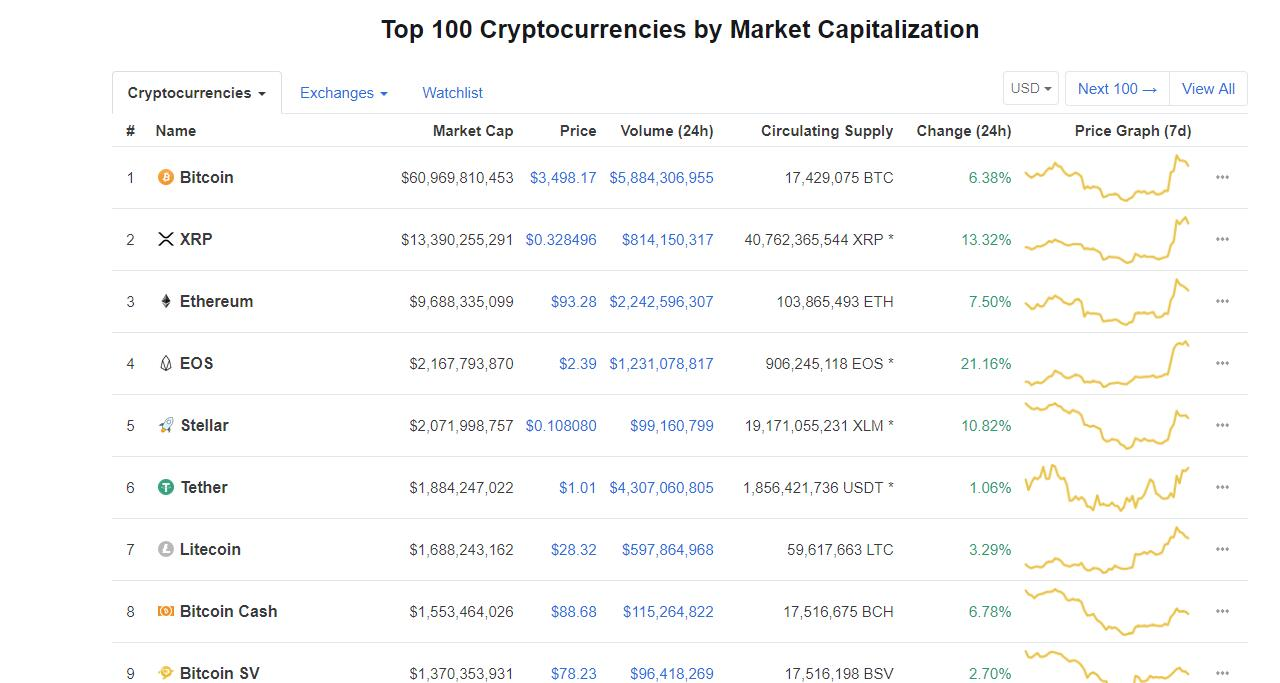Screen dimensions: 1280x683
Task: Click the Tether logo icon
Action: click(x=166, y=487)
